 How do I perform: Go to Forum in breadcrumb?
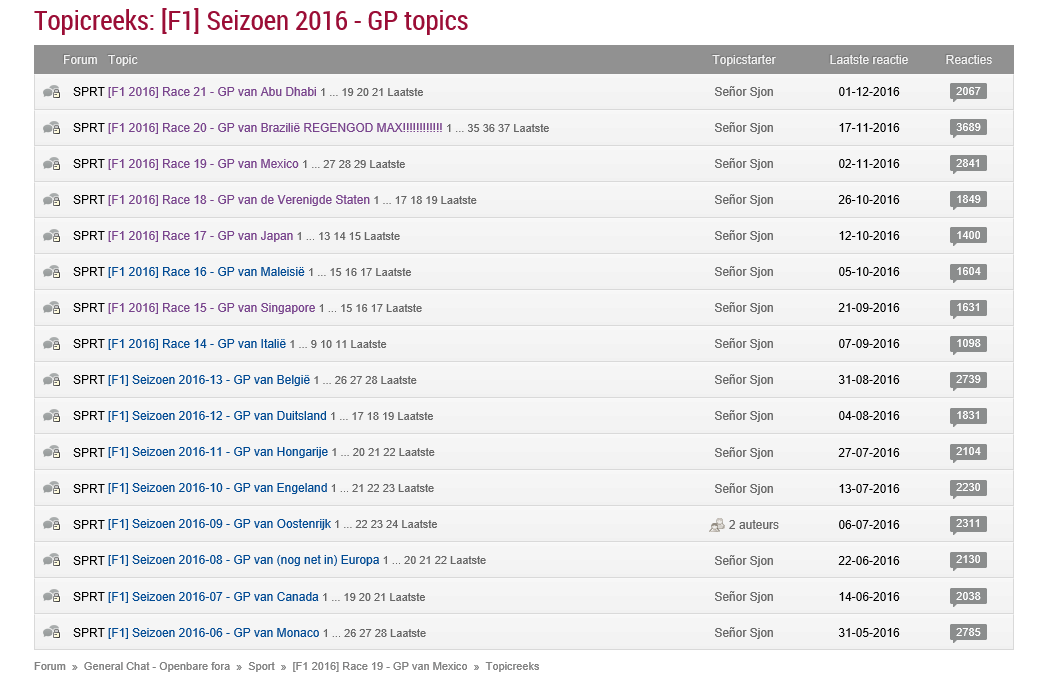[50, 667]
